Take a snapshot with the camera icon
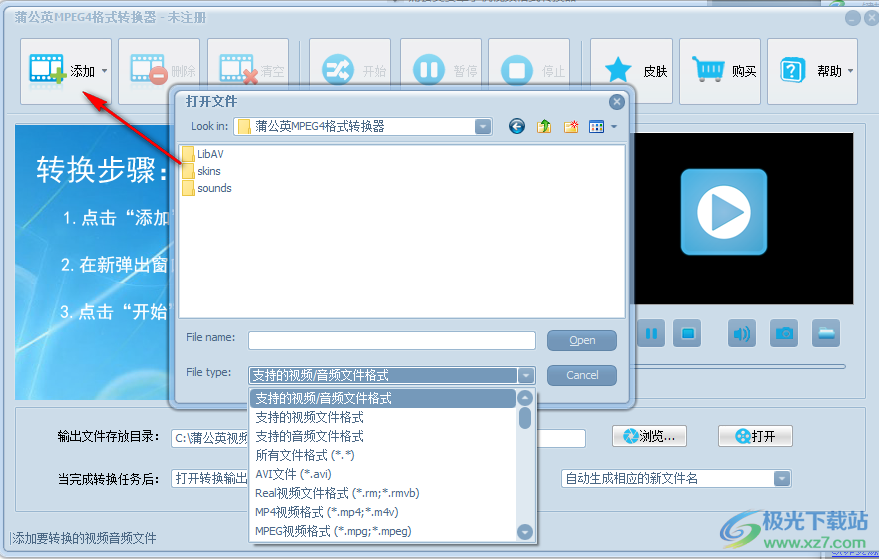The height and width of the screenshot is (559, 879). coord(784,334)
